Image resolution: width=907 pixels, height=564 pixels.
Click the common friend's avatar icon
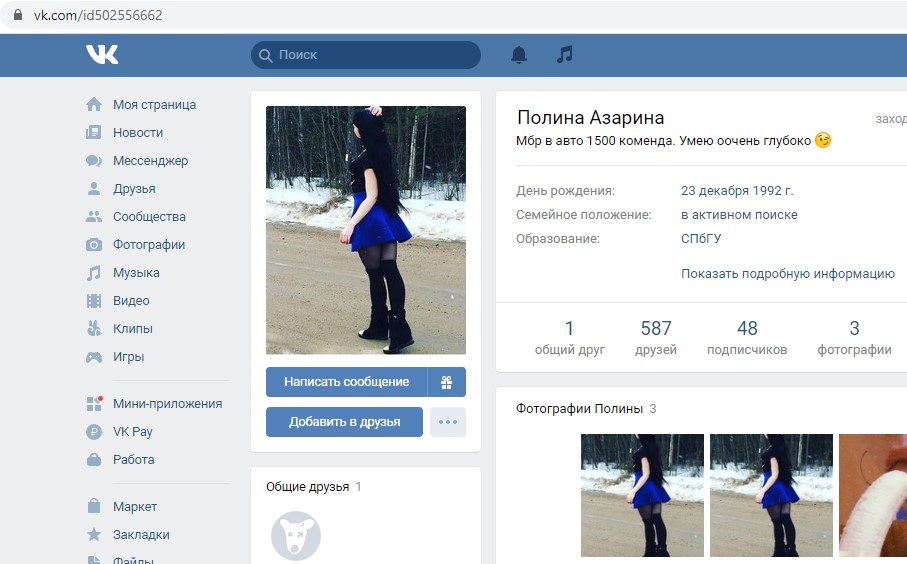(x=295, y=536)
